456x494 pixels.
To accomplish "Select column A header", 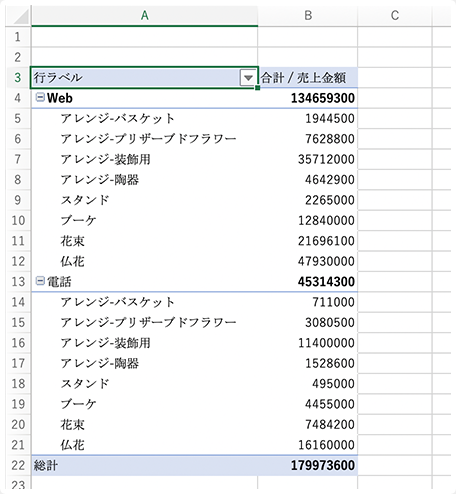I will (144, 15).
